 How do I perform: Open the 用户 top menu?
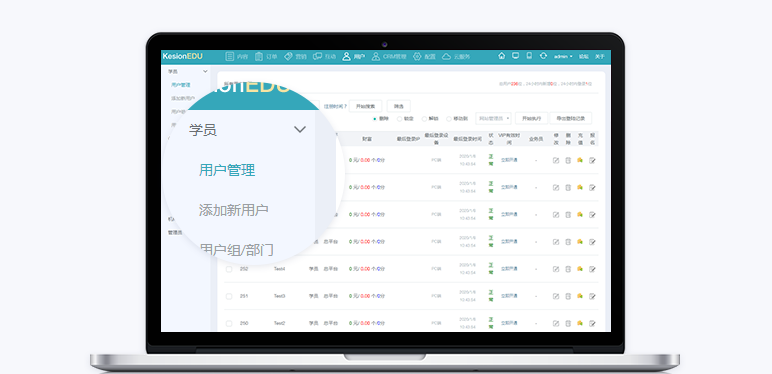click(354, 57)
